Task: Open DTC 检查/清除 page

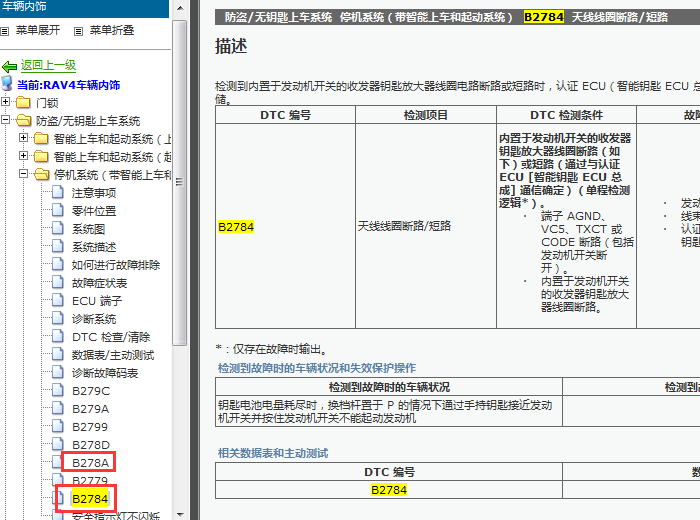Action: (111, 337)
